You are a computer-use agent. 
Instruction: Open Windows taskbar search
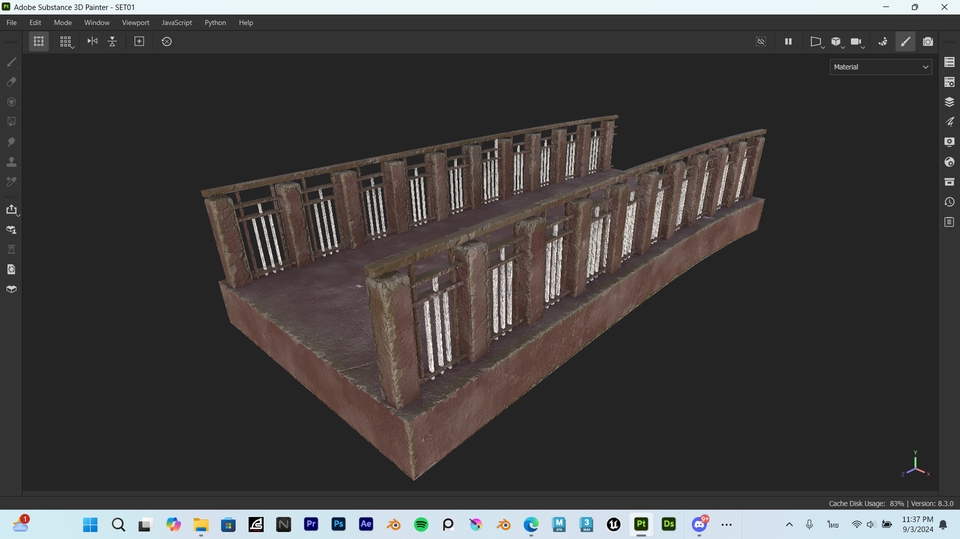(118, 525)
